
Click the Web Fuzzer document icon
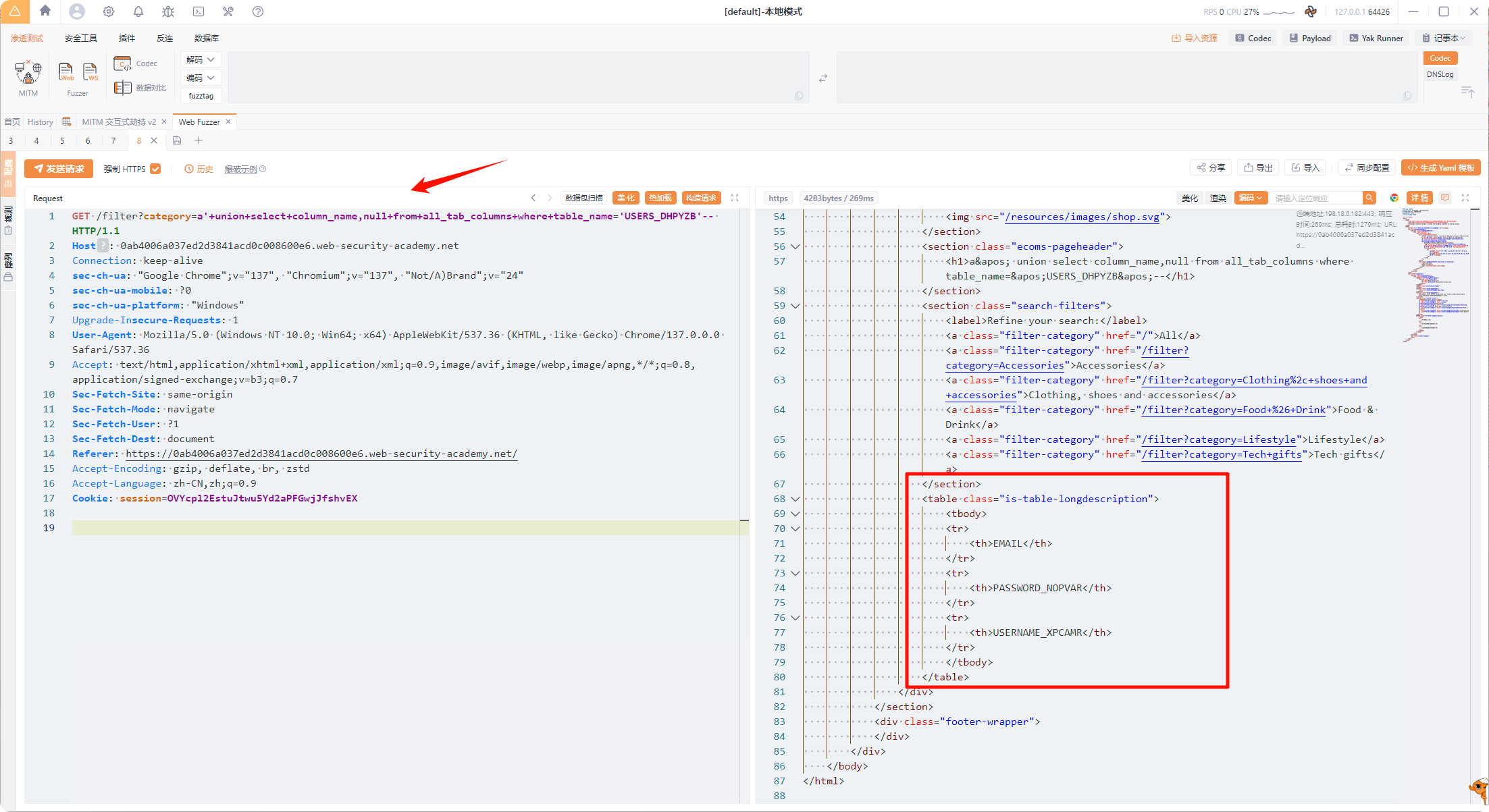[x=66, y=72]
